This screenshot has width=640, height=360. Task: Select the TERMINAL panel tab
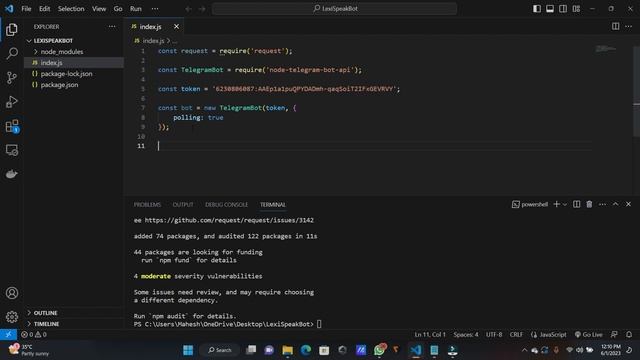(273, 204)
